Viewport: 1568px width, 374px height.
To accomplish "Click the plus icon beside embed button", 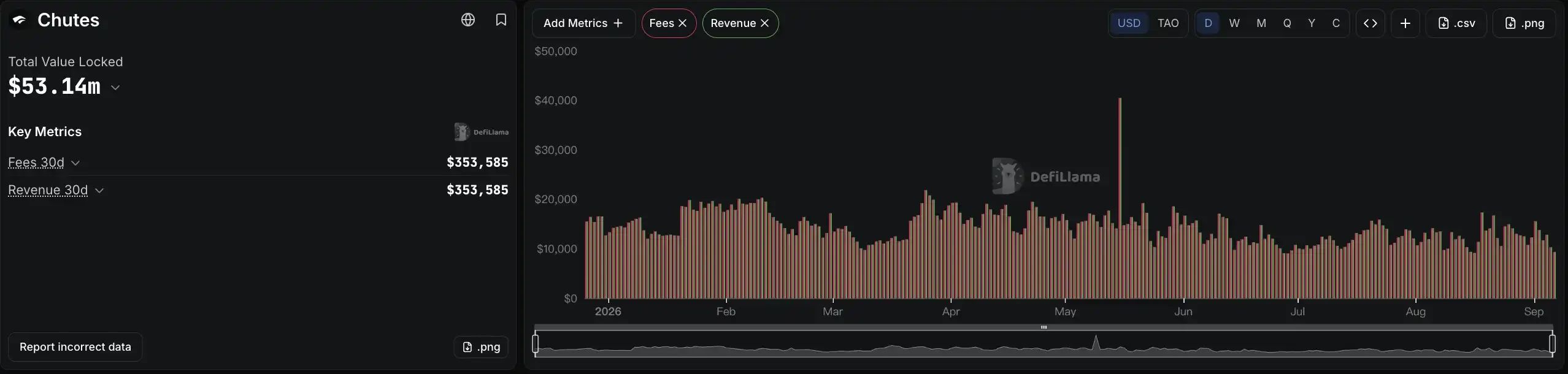I will click(x=1405, y=23).
